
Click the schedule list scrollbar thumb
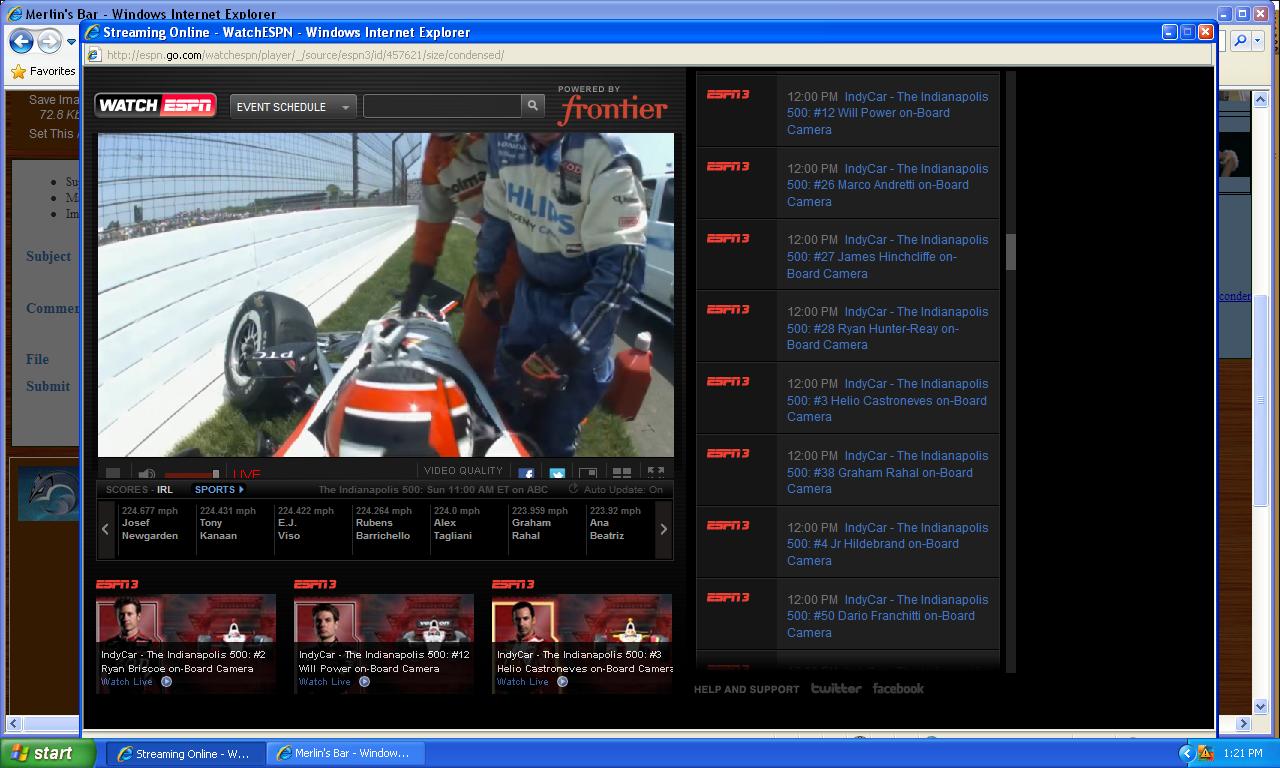coord(1010,252)
